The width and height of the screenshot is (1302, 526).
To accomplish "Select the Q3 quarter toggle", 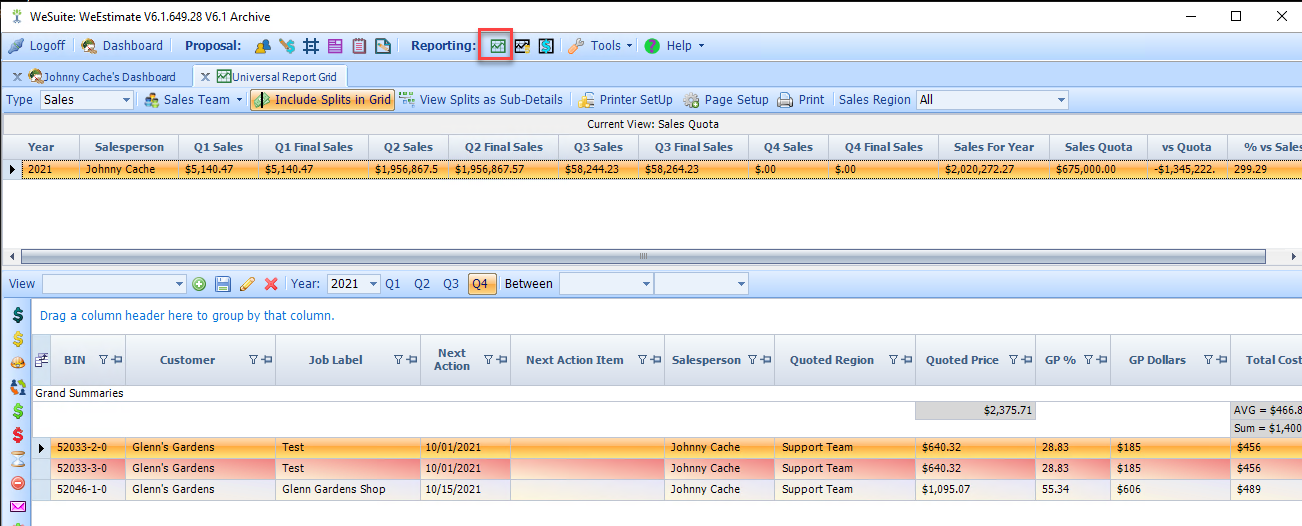I will [x=451, y=284].
